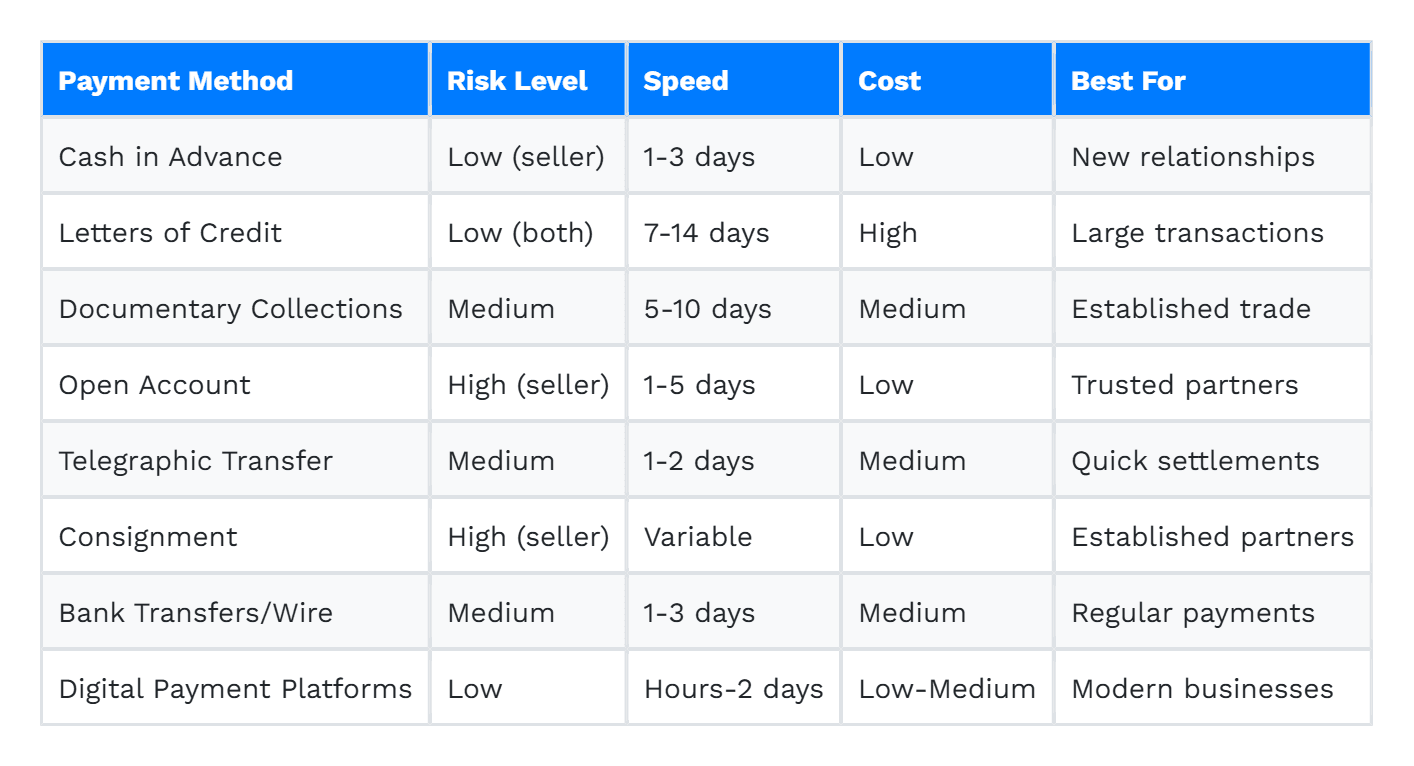The width and height of the screenshot is (1414, 766).
Task: Click the Payment Method column header
Action: pyautogui.click(x=236, y=80)
